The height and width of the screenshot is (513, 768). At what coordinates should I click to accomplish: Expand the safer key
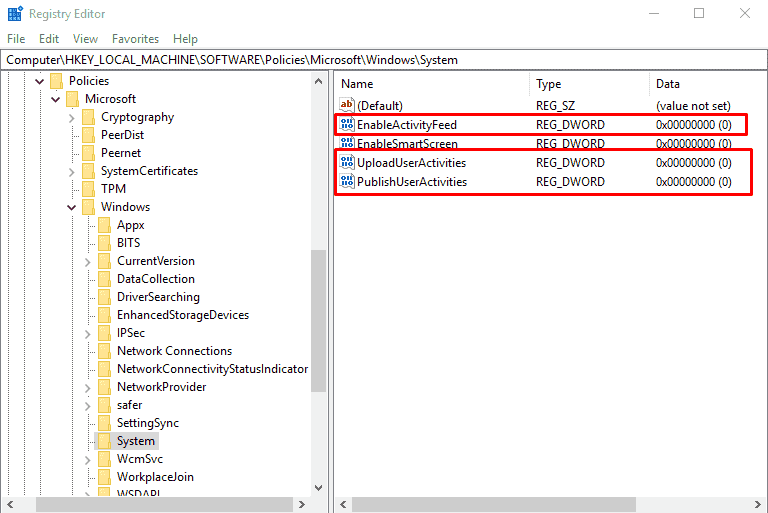pos(88,406)
